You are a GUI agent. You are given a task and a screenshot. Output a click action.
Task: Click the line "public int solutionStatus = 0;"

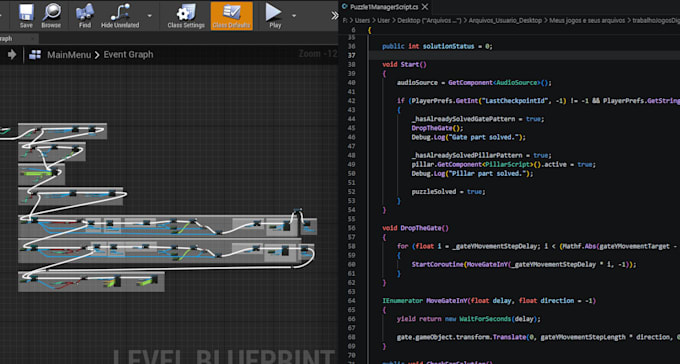coord(437,46)
